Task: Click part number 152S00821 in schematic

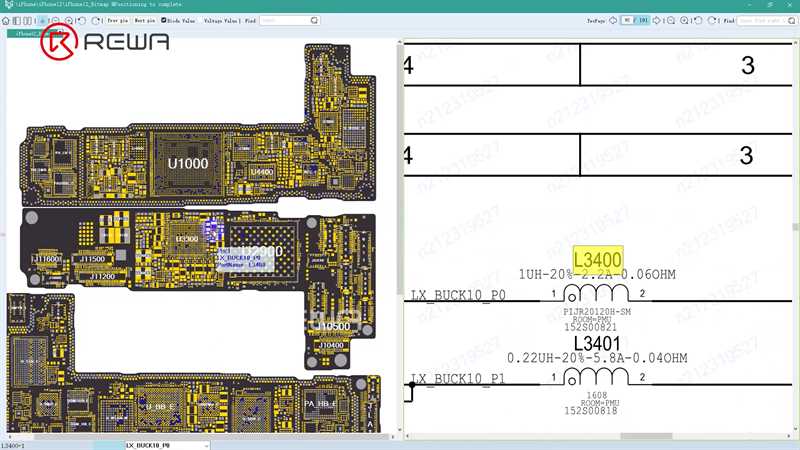Action: tap(590, 327)
